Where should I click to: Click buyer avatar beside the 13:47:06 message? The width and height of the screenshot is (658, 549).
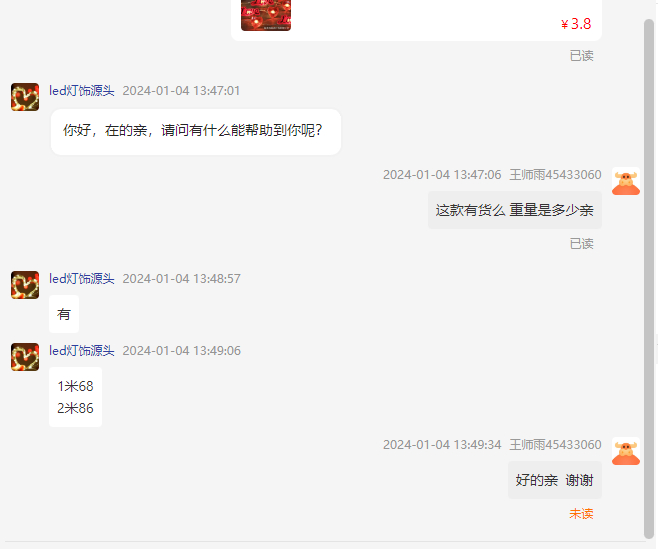(x=626, y=181)
